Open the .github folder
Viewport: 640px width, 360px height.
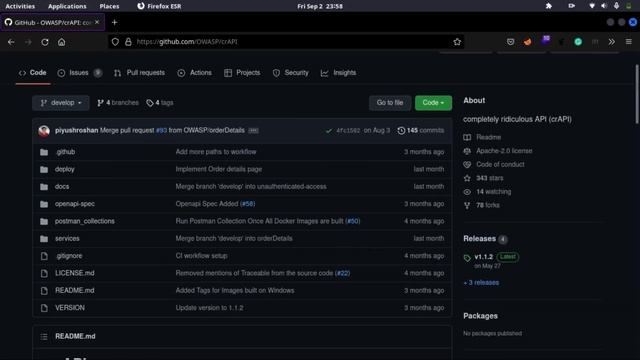pyautogui.click(x=65, y=152)
